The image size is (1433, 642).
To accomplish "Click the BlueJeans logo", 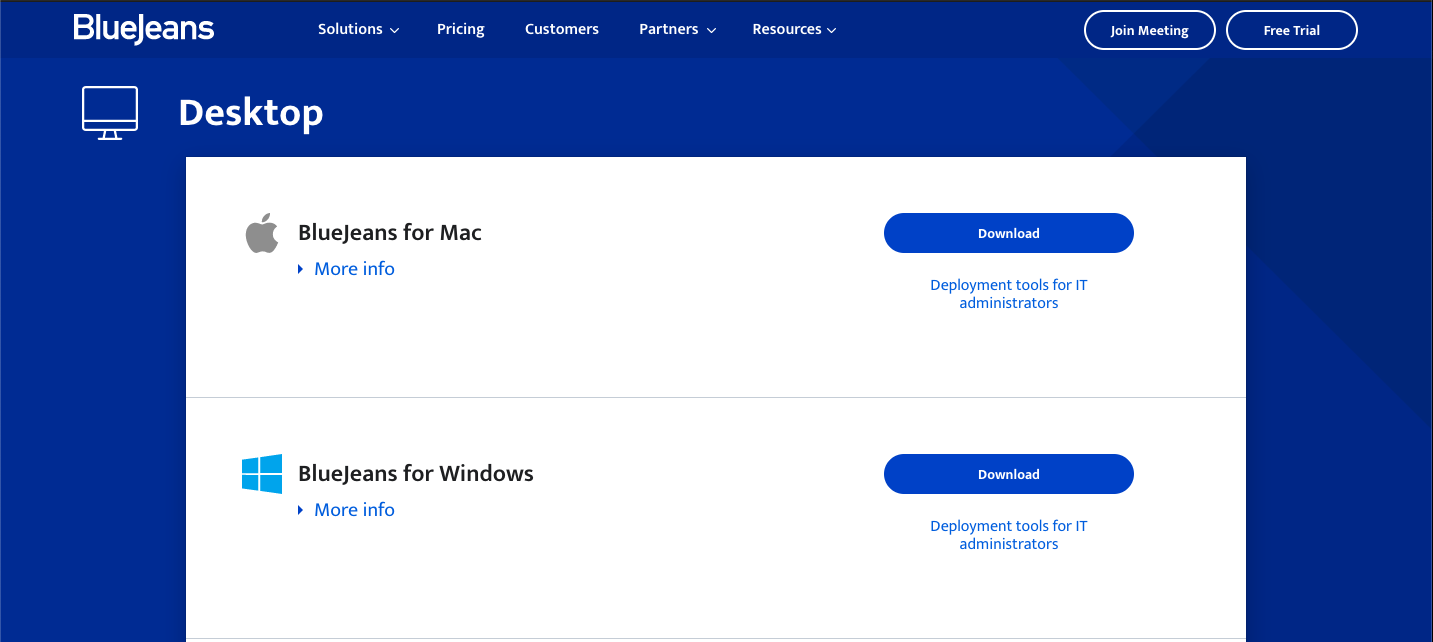I will pyautogui.click(x=142, y=29).
